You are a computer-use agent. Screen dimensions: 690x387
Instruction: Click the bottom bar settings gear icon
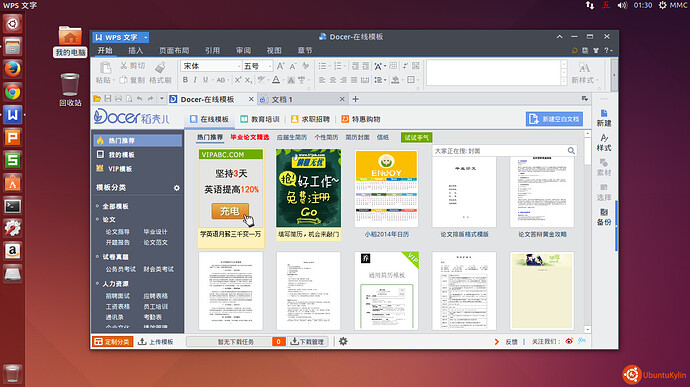(343, 341)
